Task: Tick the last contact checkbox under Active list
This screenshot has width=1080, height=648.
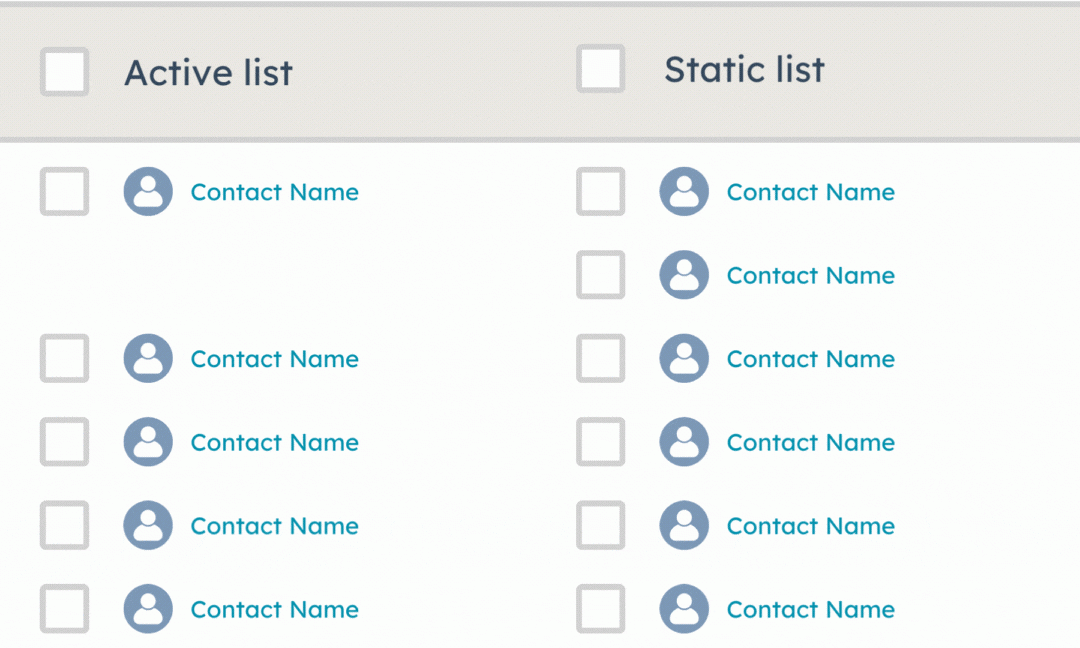Action: pyautogui.click(x=64, y=609)
